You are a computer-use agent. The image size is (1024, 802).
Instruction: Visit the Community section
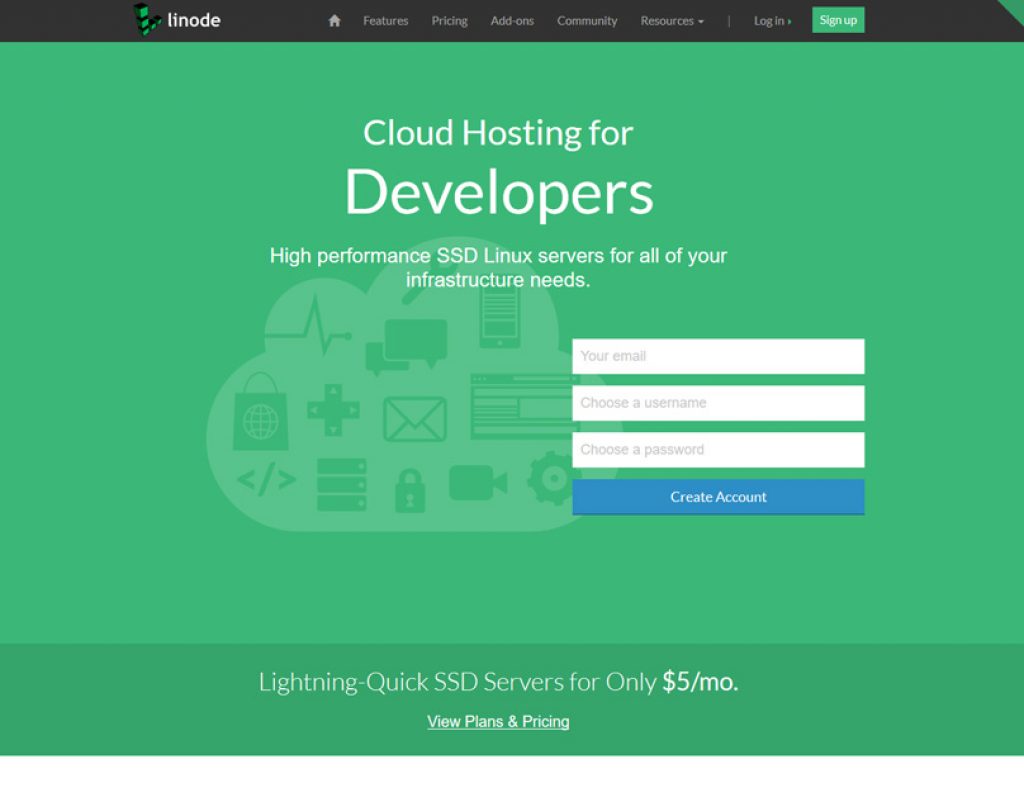tap(586, 21)
